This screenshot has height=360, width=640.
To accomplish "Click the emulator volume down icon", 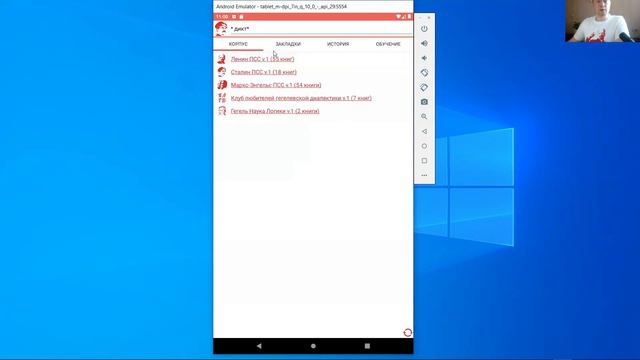I will [424, 58].
